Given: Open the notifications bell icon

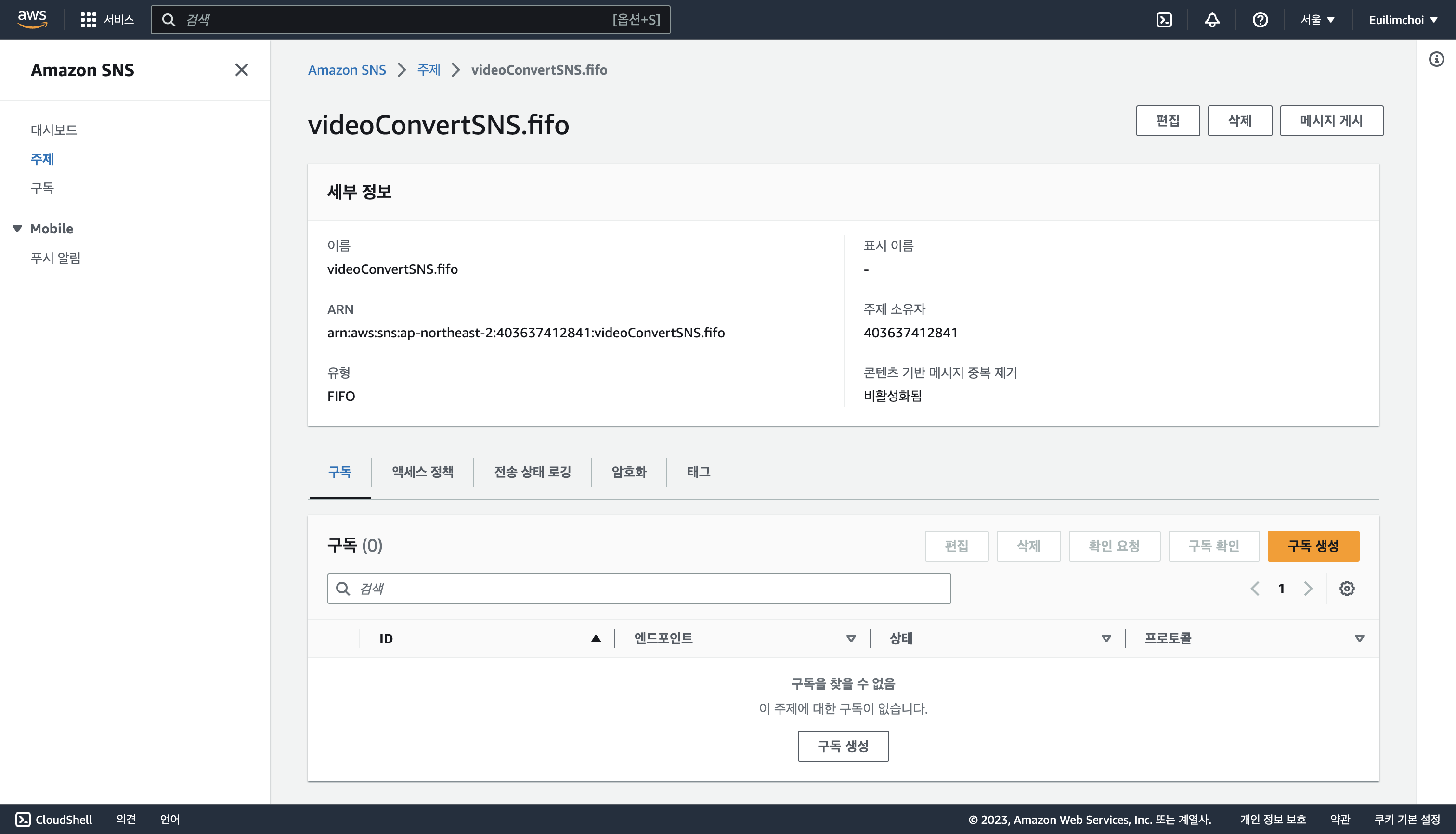Looking at the screenshot, I should point(1212,19).
